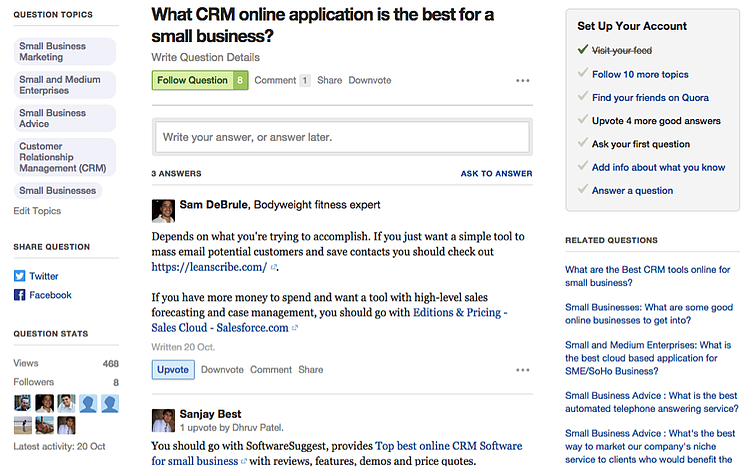Click Share below the question title
The width and height of the screenshot is (748, 467).
click(x=330, y=80)
